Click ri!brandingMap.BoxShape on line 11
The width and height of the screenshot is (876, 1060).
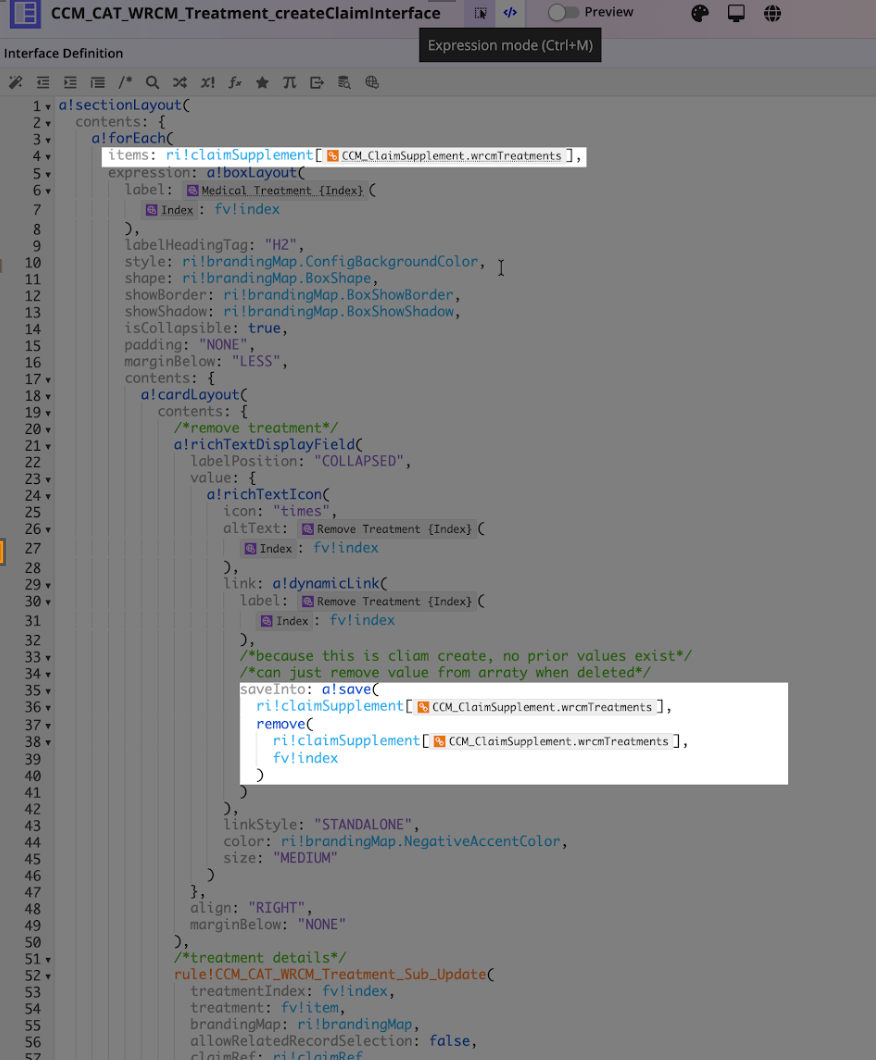[x=276, y=279]
